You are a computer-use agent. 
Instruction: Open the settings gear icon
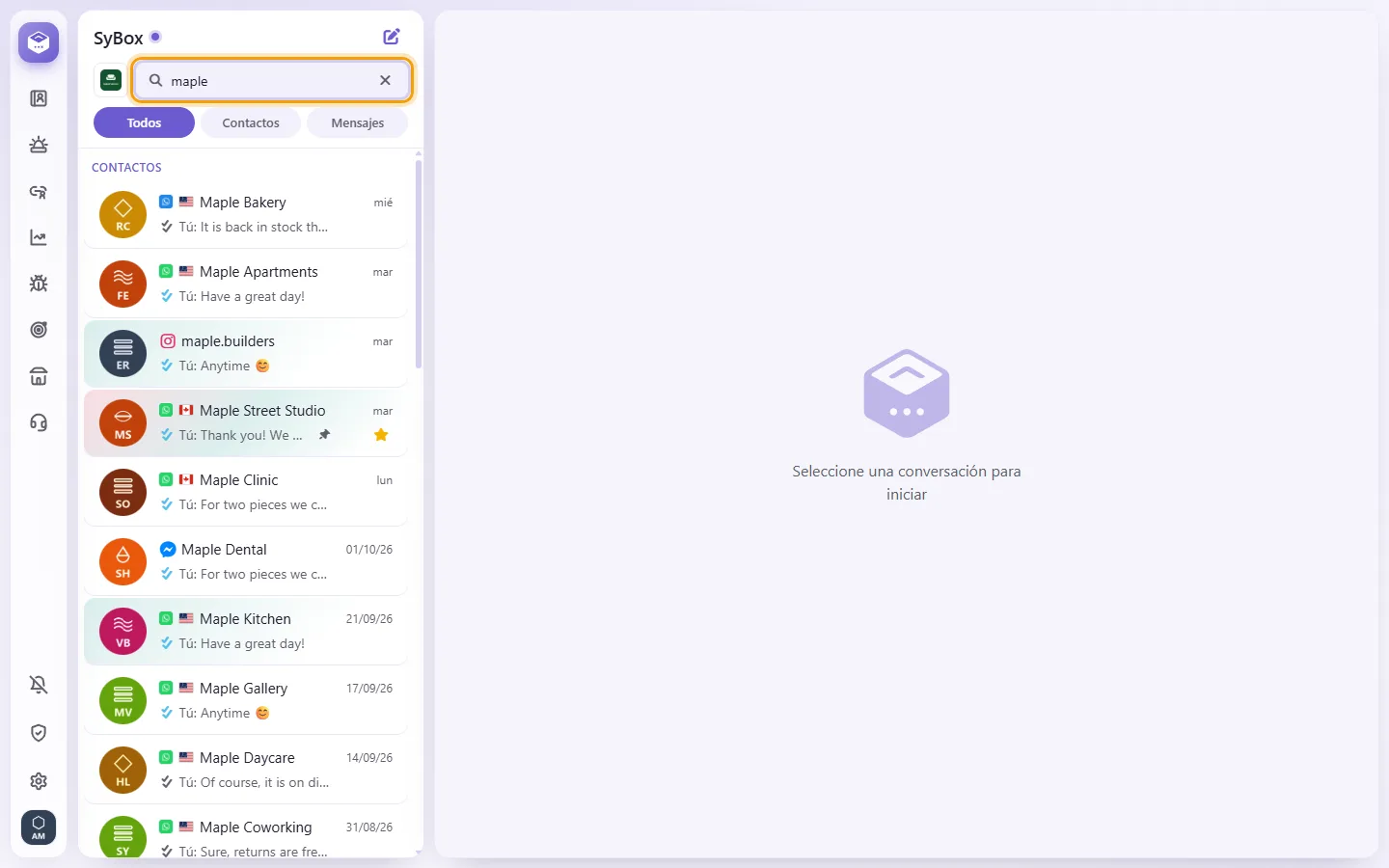pyautogui.click(x=39, y=781)
